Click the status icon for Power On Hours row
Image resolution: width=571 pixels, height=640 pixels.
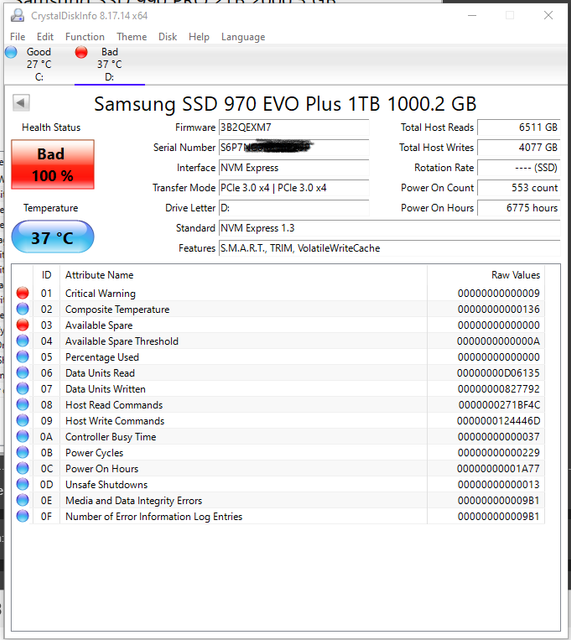(23, 468)
